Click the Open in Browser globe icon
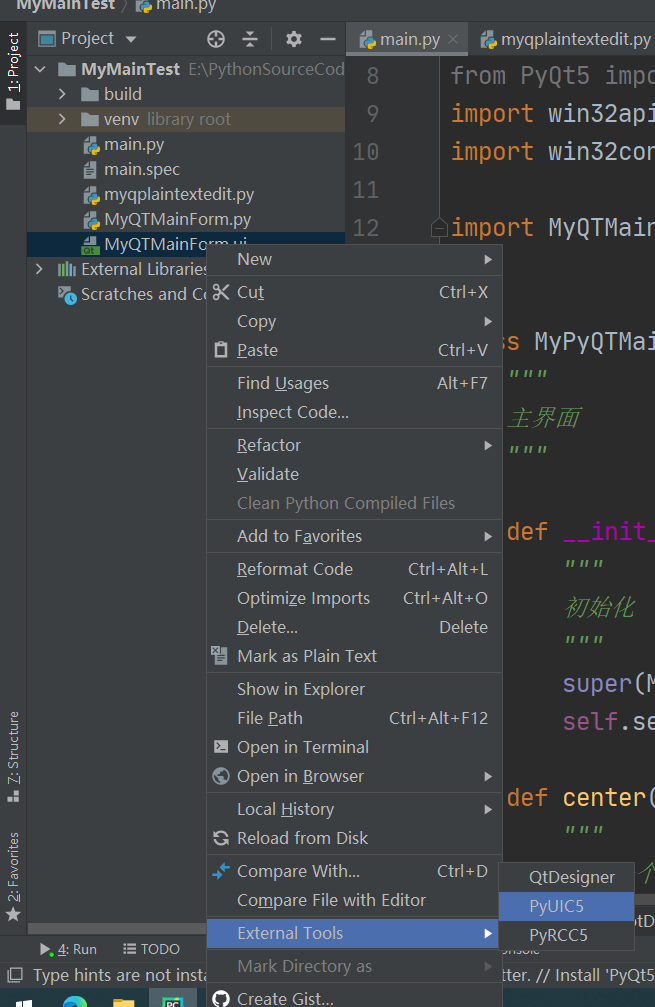655x1007 pixels. click(x=220, y=776)
